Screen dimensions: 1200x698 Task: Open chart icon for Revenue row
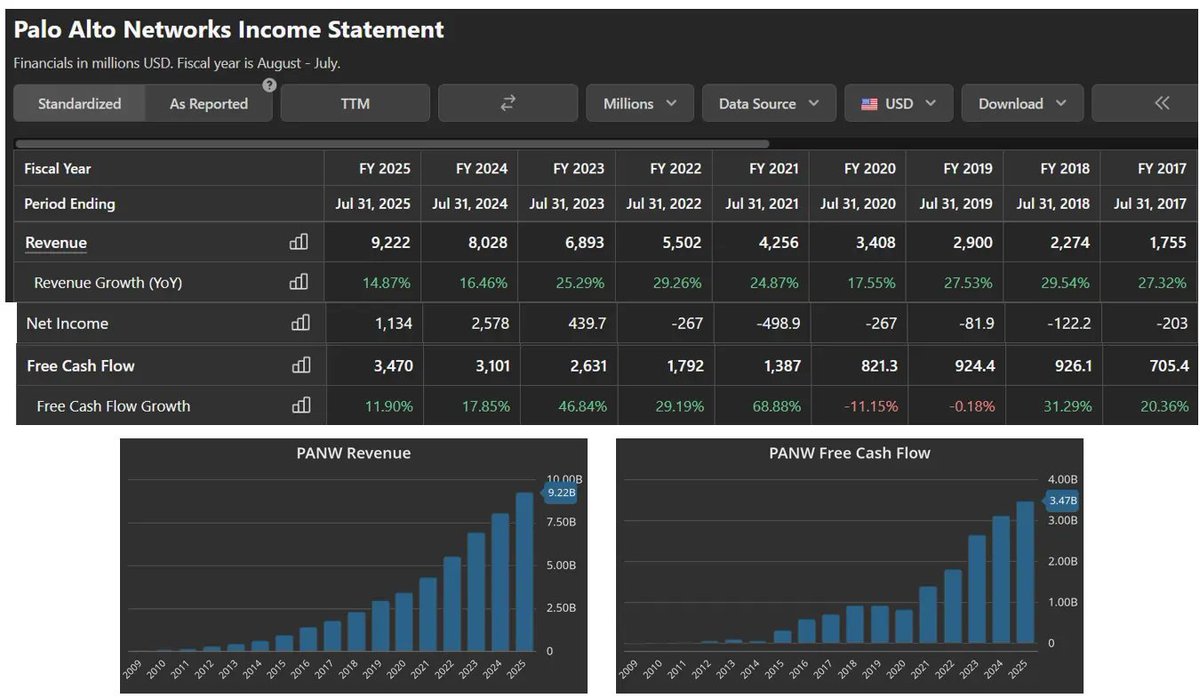click(x=298, y=242)
